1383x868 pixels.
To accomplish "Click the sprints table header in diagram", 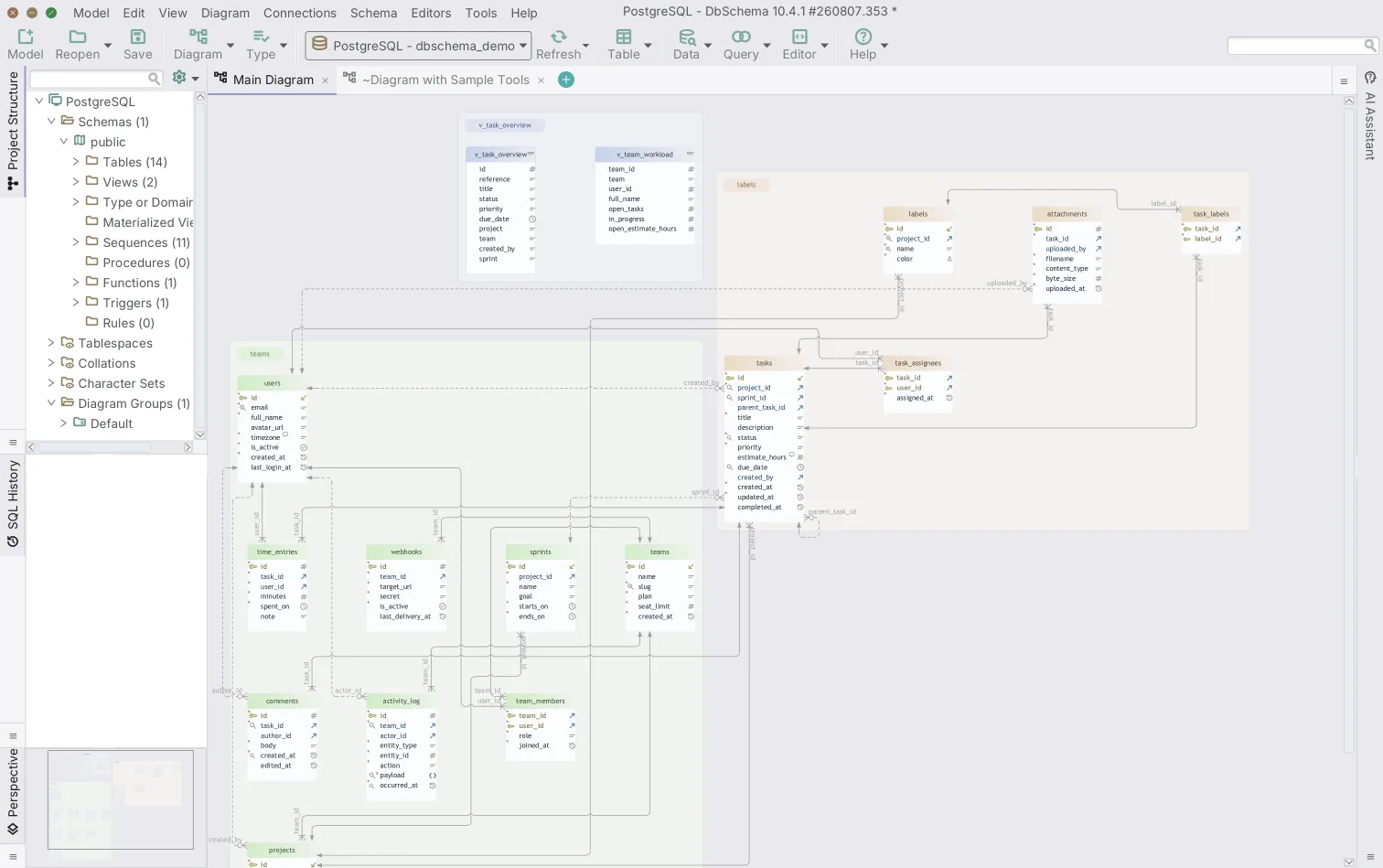I will coord(541,552).
